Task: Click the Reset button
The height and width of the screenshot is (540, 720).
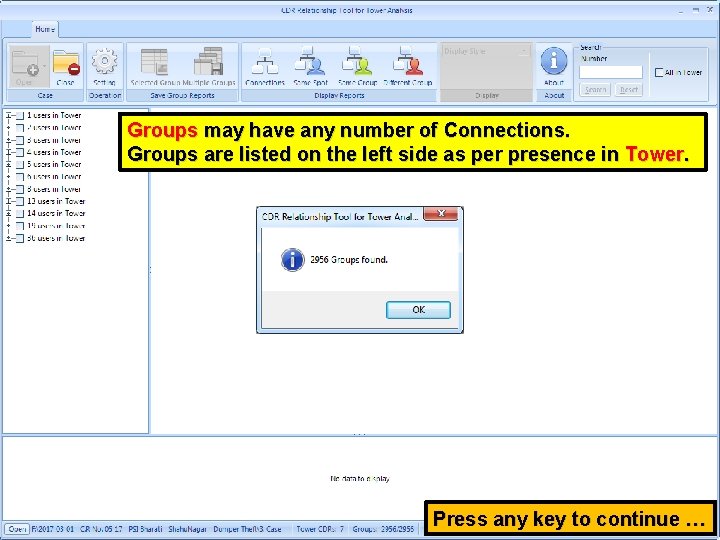Action: click(x=629, y=90)
